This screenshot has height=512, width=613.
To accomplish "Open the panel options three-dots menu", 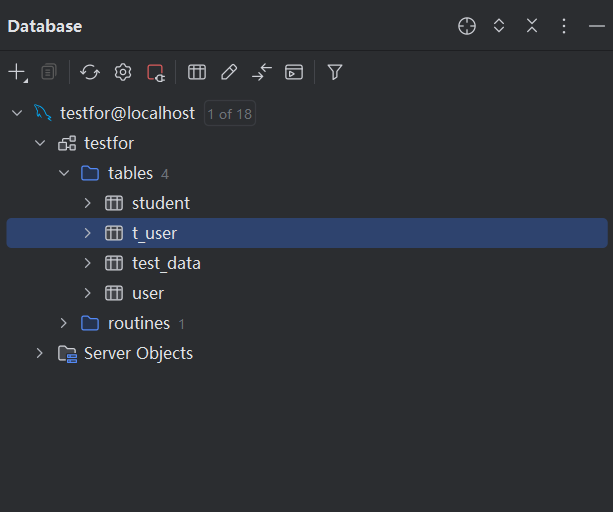I will point(564,26).
